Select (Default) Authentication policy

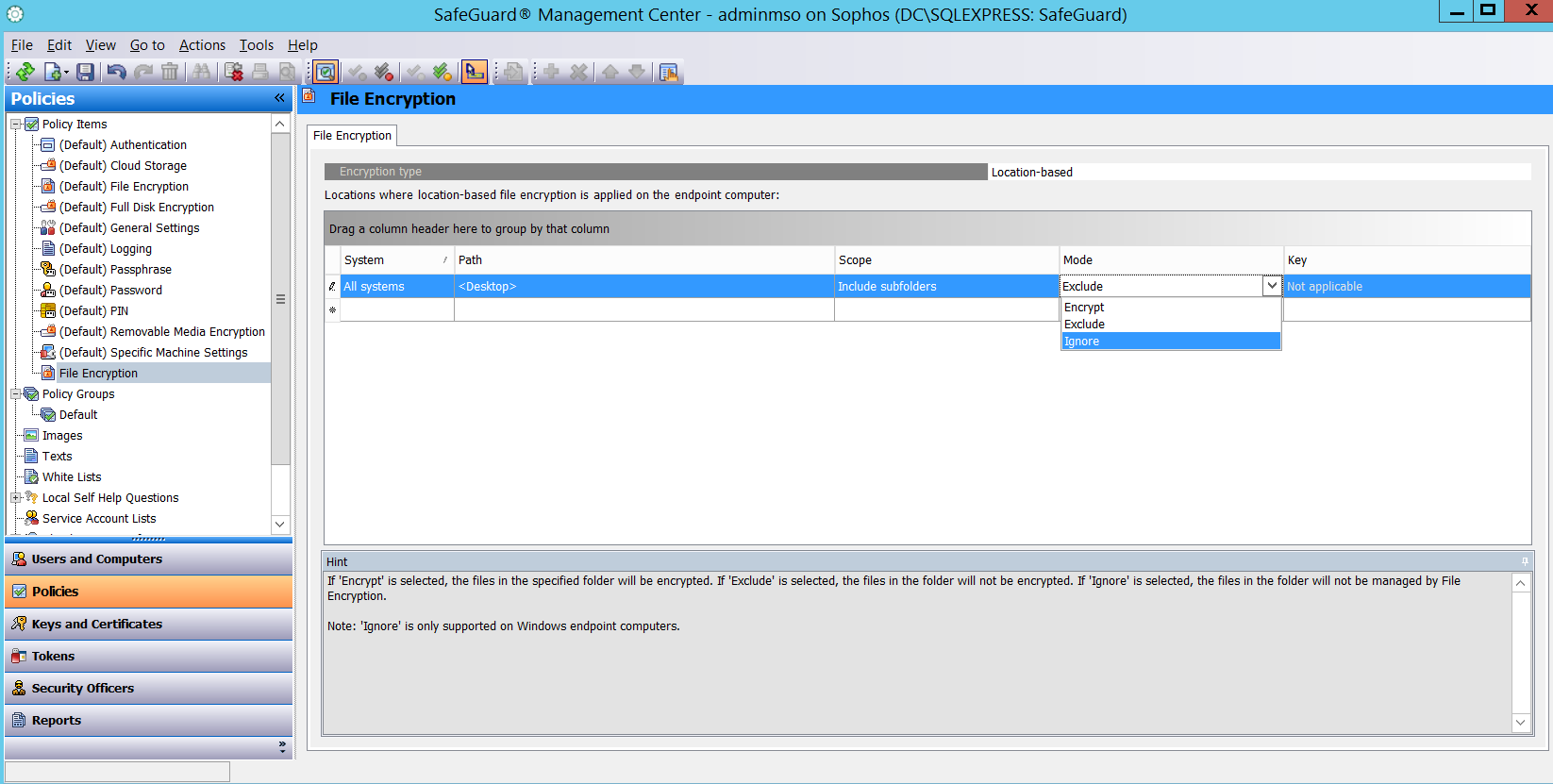pyautogui.click(x=123, y=145)
